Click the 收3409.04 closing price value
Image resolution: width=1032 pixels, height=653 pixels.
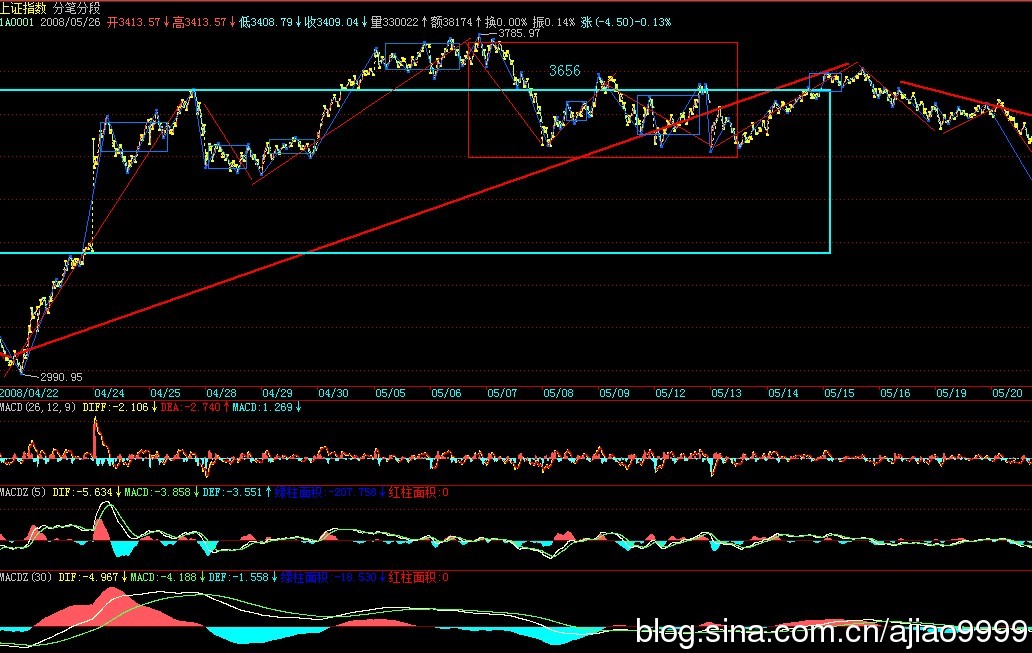331,21
